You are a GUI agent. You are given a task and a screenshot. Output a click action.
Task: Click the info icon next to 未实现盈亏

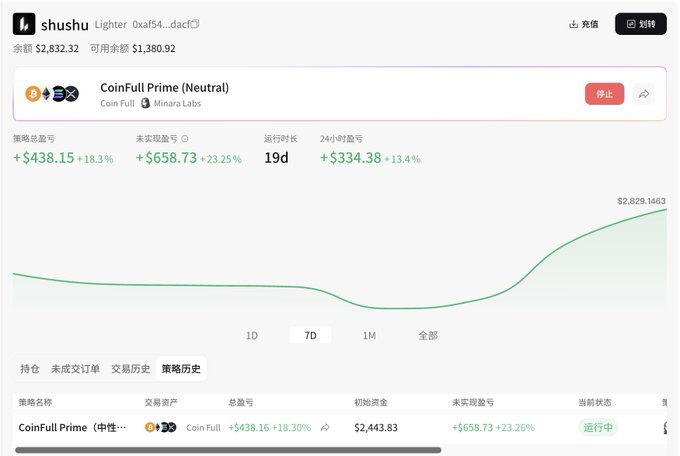185,139
